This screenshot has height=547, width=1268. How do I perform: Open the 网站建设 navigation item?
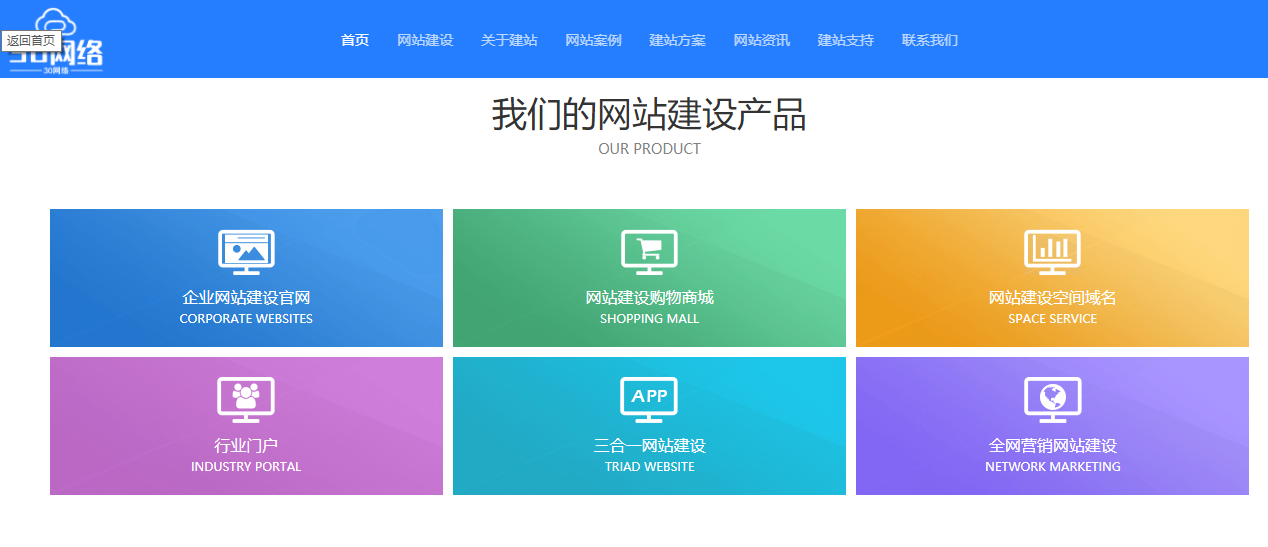pyautogui.click(x=425, y=40)
